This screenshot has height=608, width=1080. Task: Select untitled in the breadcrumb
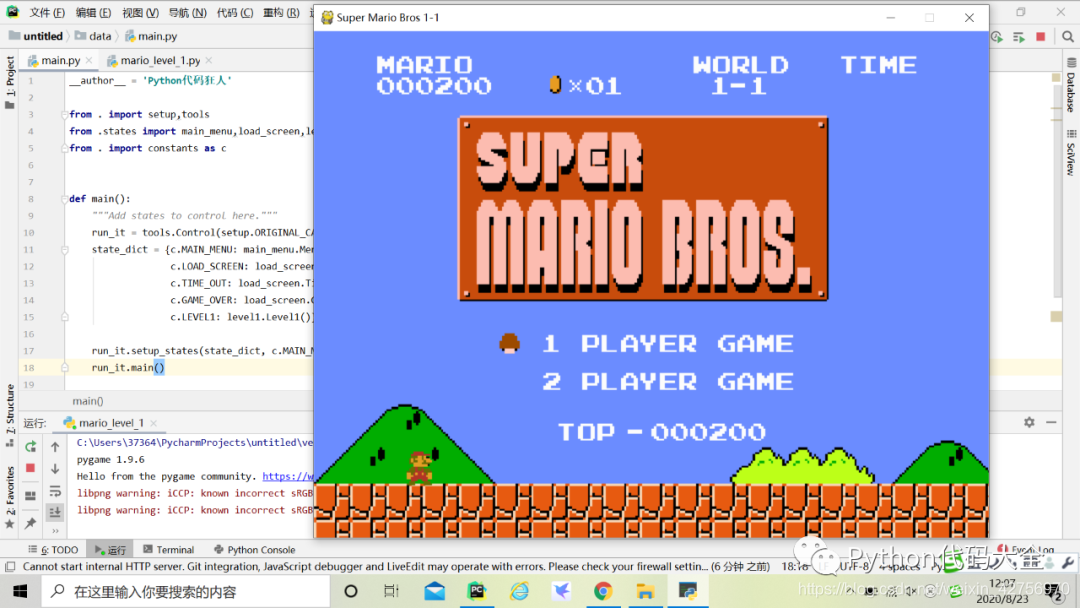pos(36,36)
